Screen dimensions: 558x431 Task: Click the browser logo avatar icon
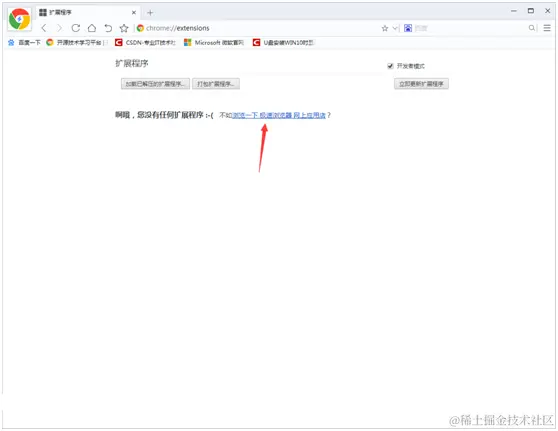(20, 19)
